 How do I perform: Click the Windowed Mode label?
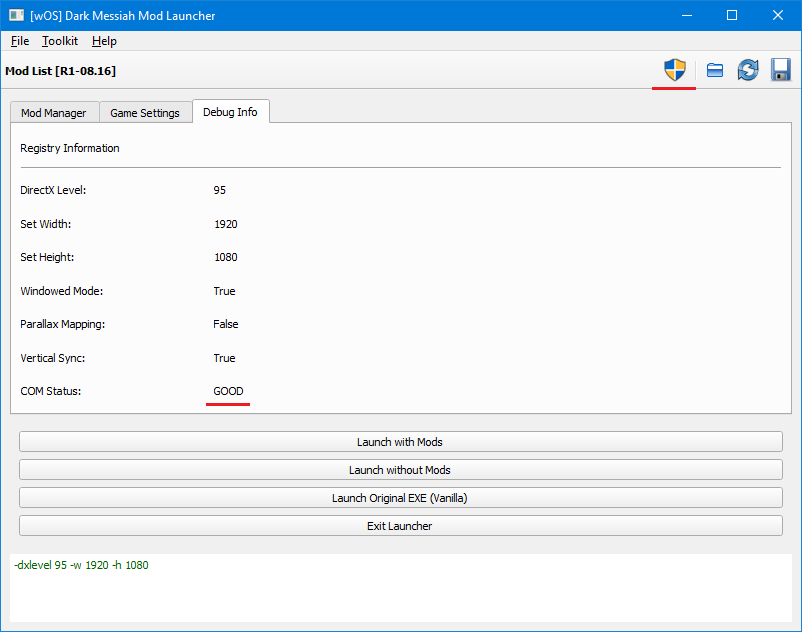click(x=61, y=291)
